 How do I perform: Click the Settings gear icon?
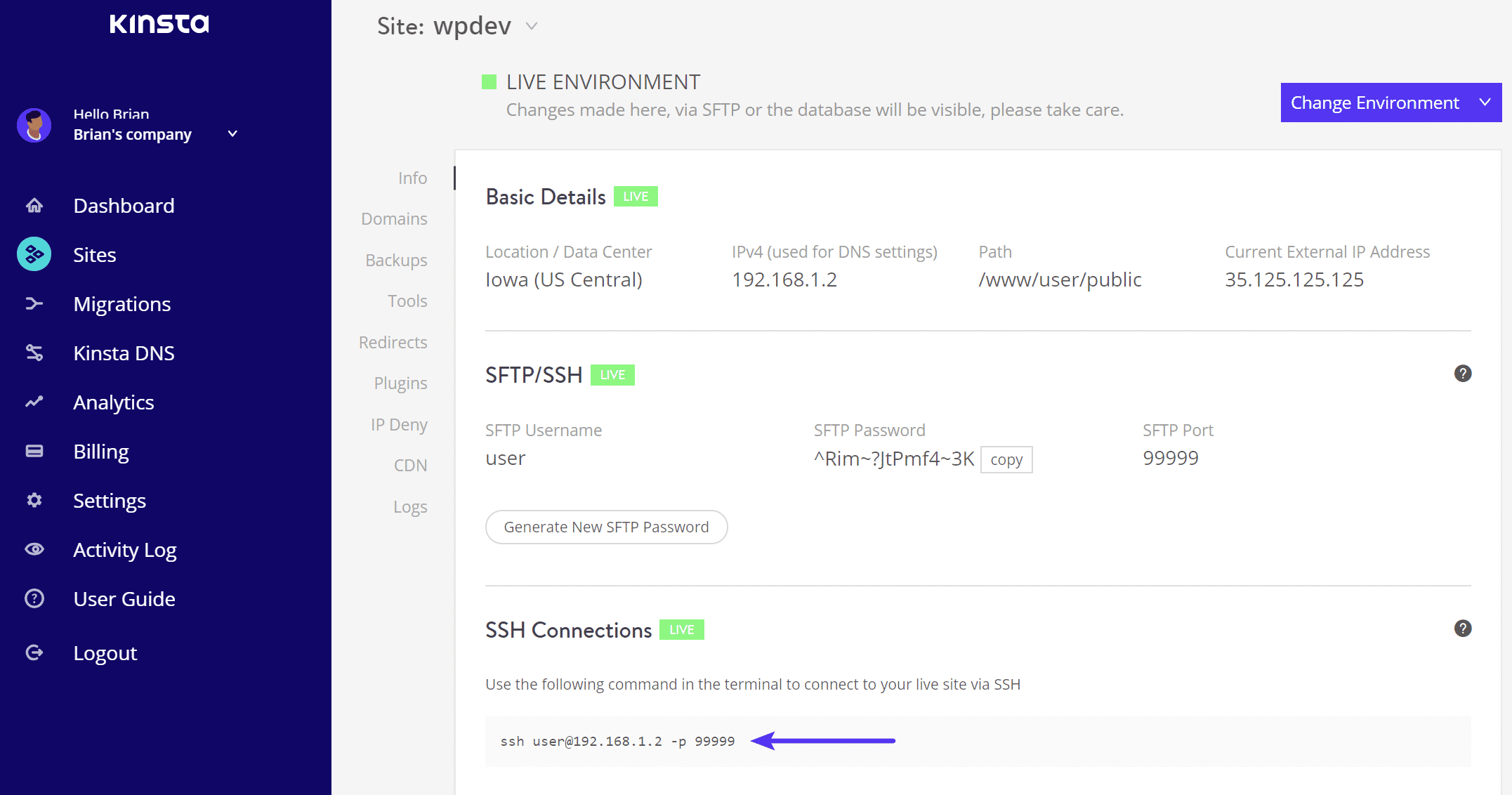[x=34, y=500]
